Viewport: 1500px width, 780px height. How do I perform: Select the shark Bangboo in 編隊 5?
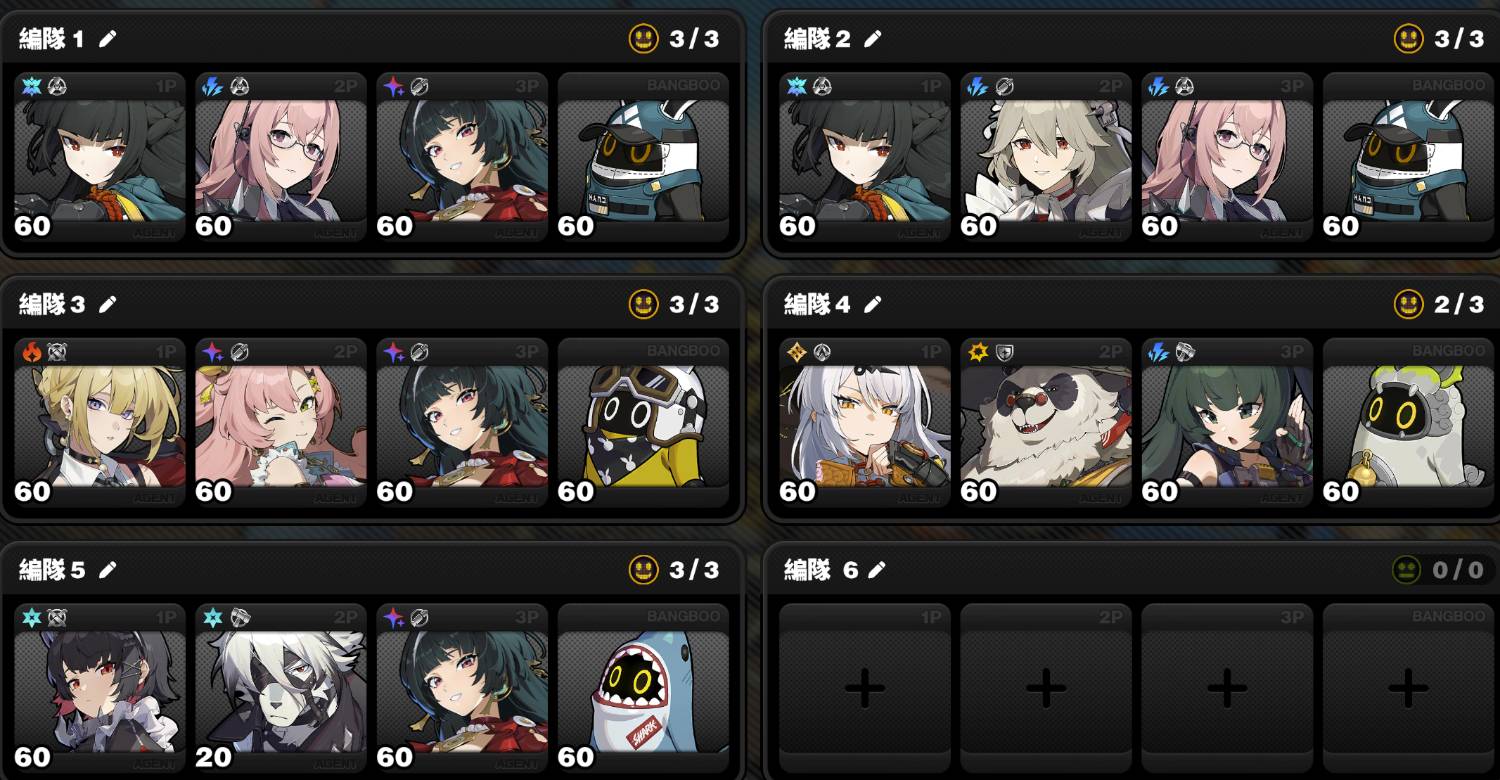pos(643,687)
